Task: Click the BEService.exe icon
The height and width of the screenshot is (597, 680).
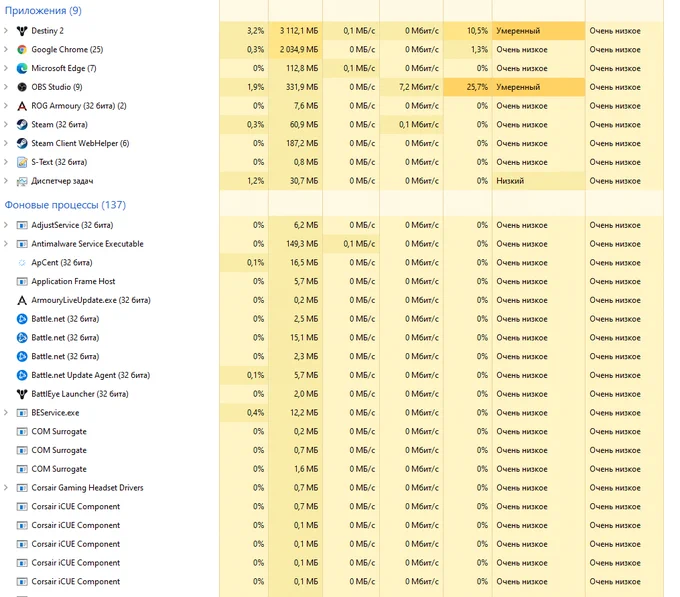Action: click(22, 413)
